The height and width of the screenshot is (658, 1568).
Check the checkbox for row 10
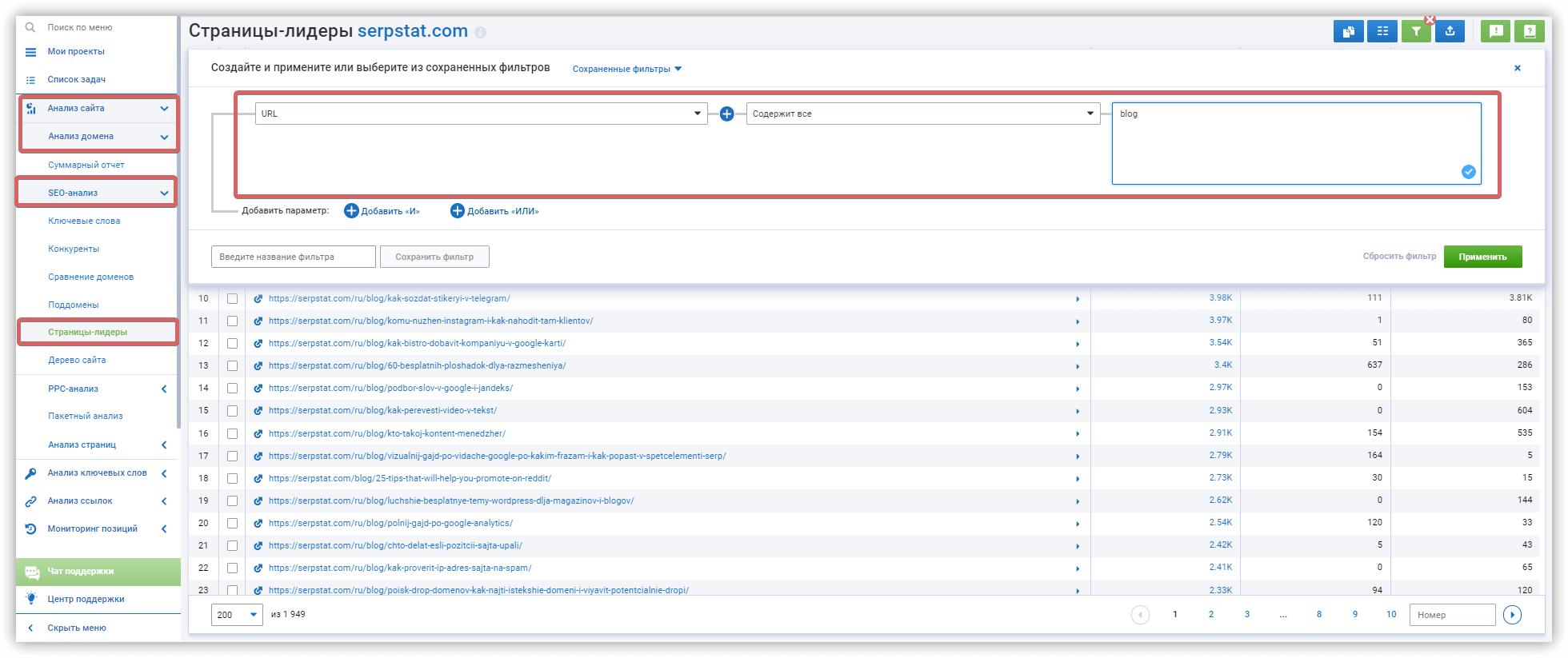(232, 299)
